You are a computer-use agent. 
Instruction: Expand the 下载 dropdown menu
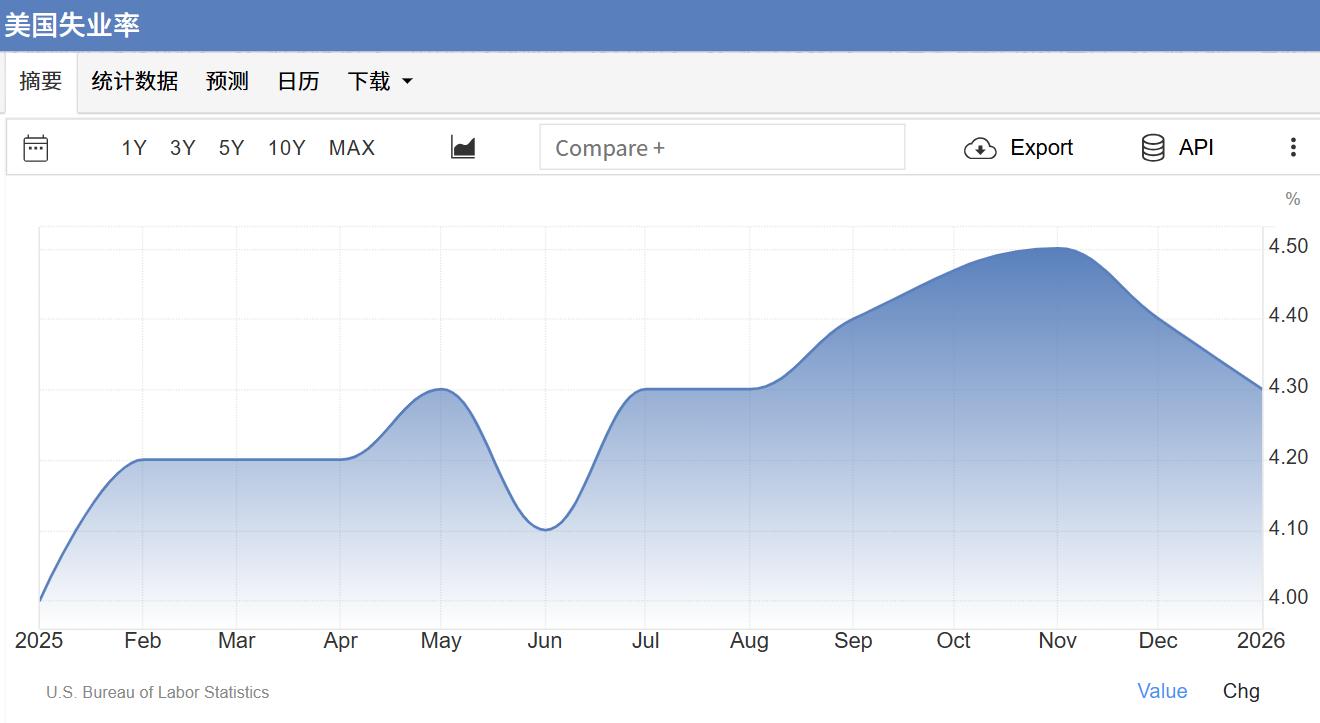380,82
